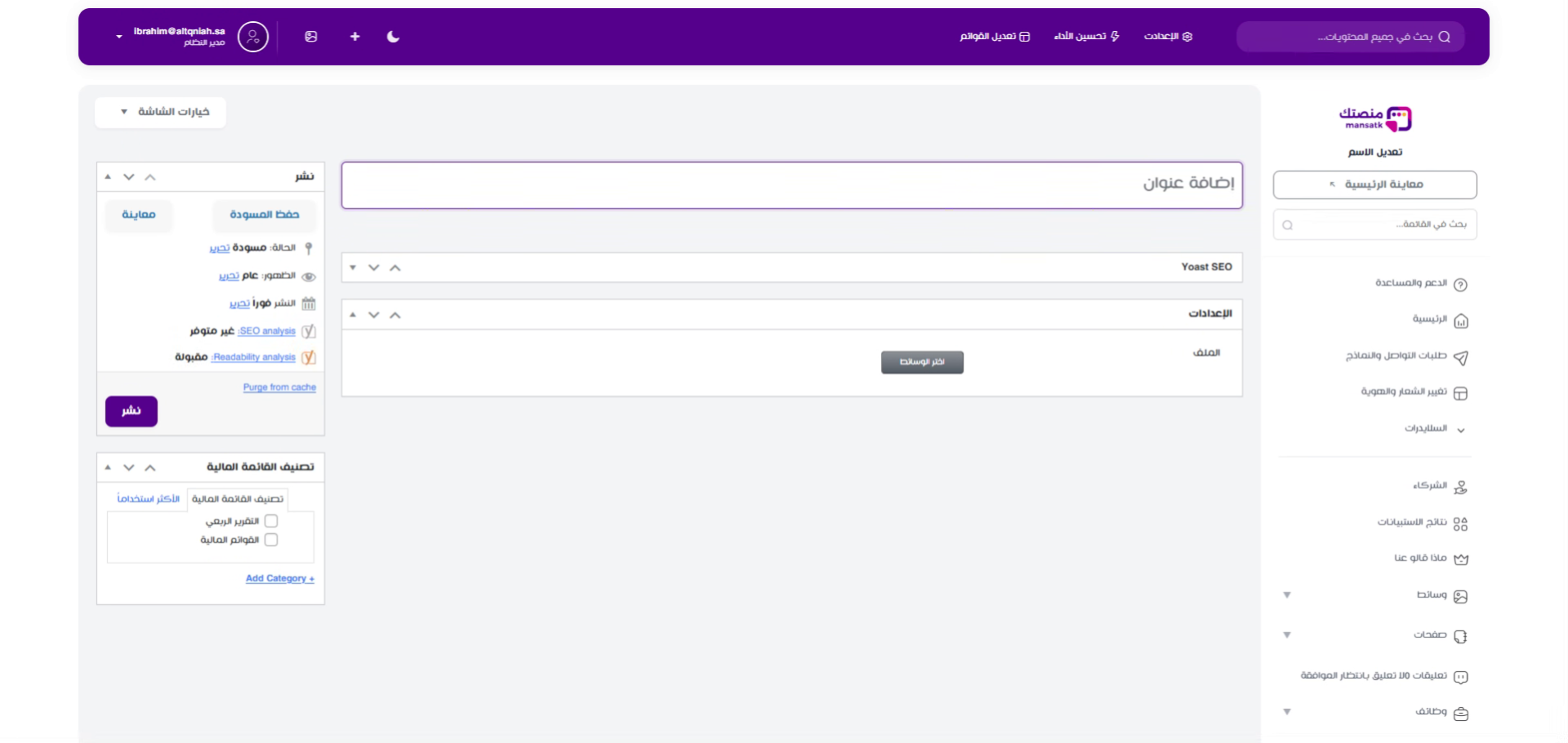
Task: Check the القوائم المالية category checkbox
Action: (x=271, y=540)
